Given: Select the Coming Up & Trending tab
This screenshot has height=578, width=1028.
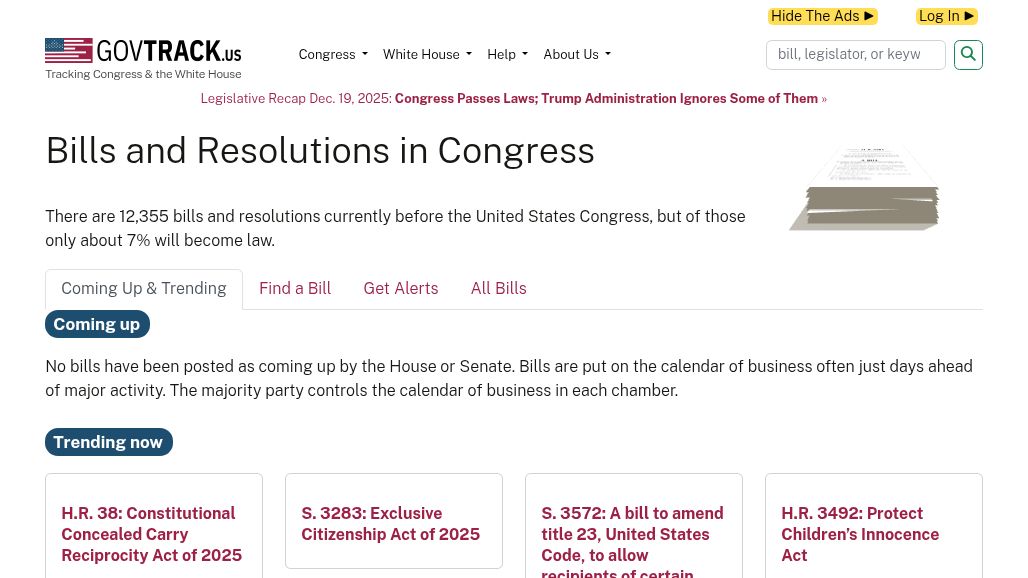Looking at the screenshot, I should coord(144,289).
